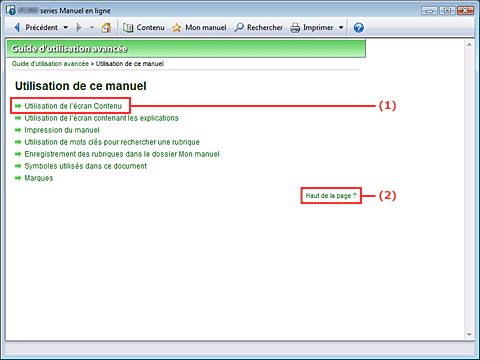Image resolution: width=480 pixels, height=360 pixels.
Task: Click the Rechercher magnifying glass icon
Action: [239, 27]
